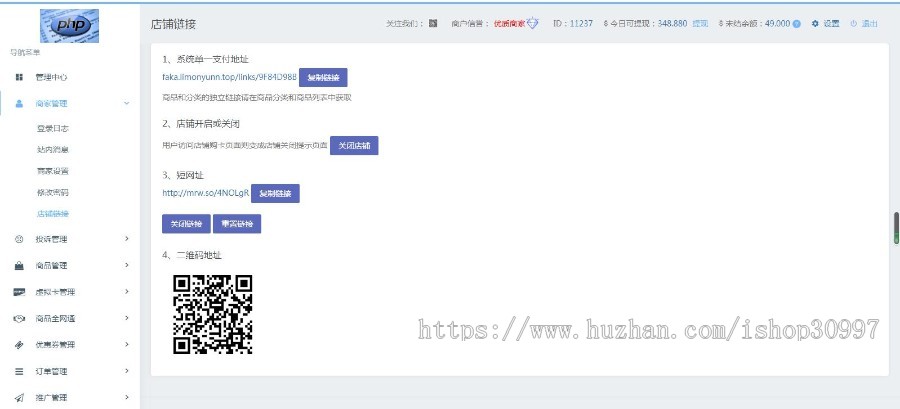Expand the 优惠券管理 chevron
Viewport: 900px width, 409px height.
tap(127, 344)
